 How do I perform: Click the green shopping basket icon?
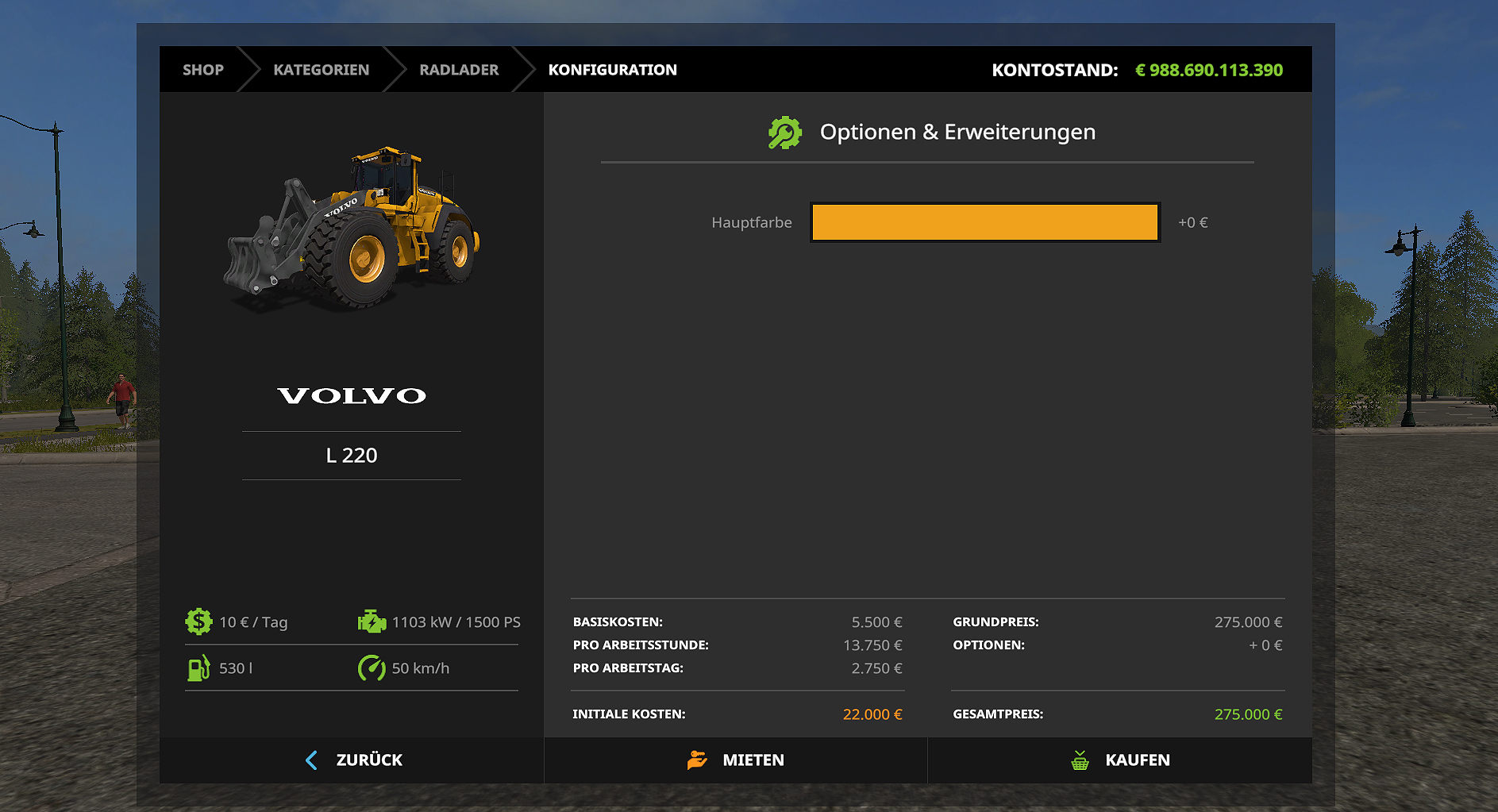click(x=1080, y=760)
